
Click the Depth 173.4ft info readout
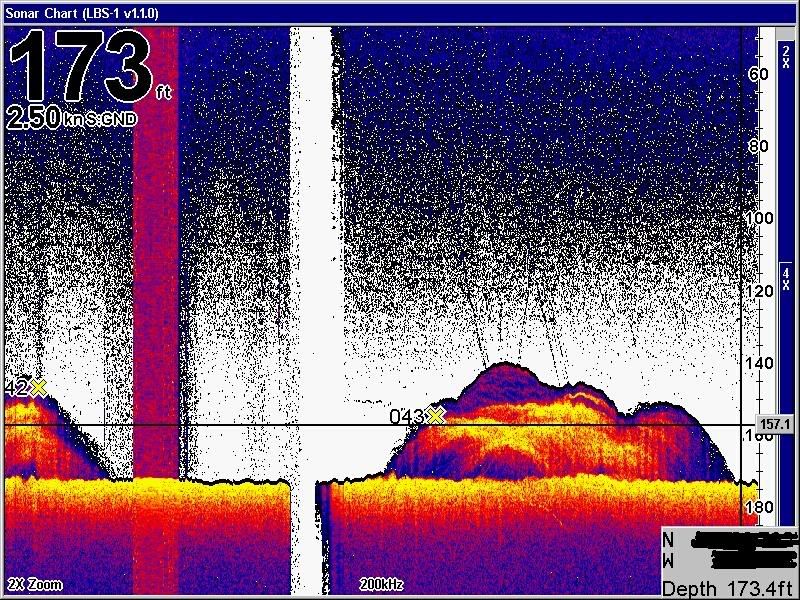point(727,588)
